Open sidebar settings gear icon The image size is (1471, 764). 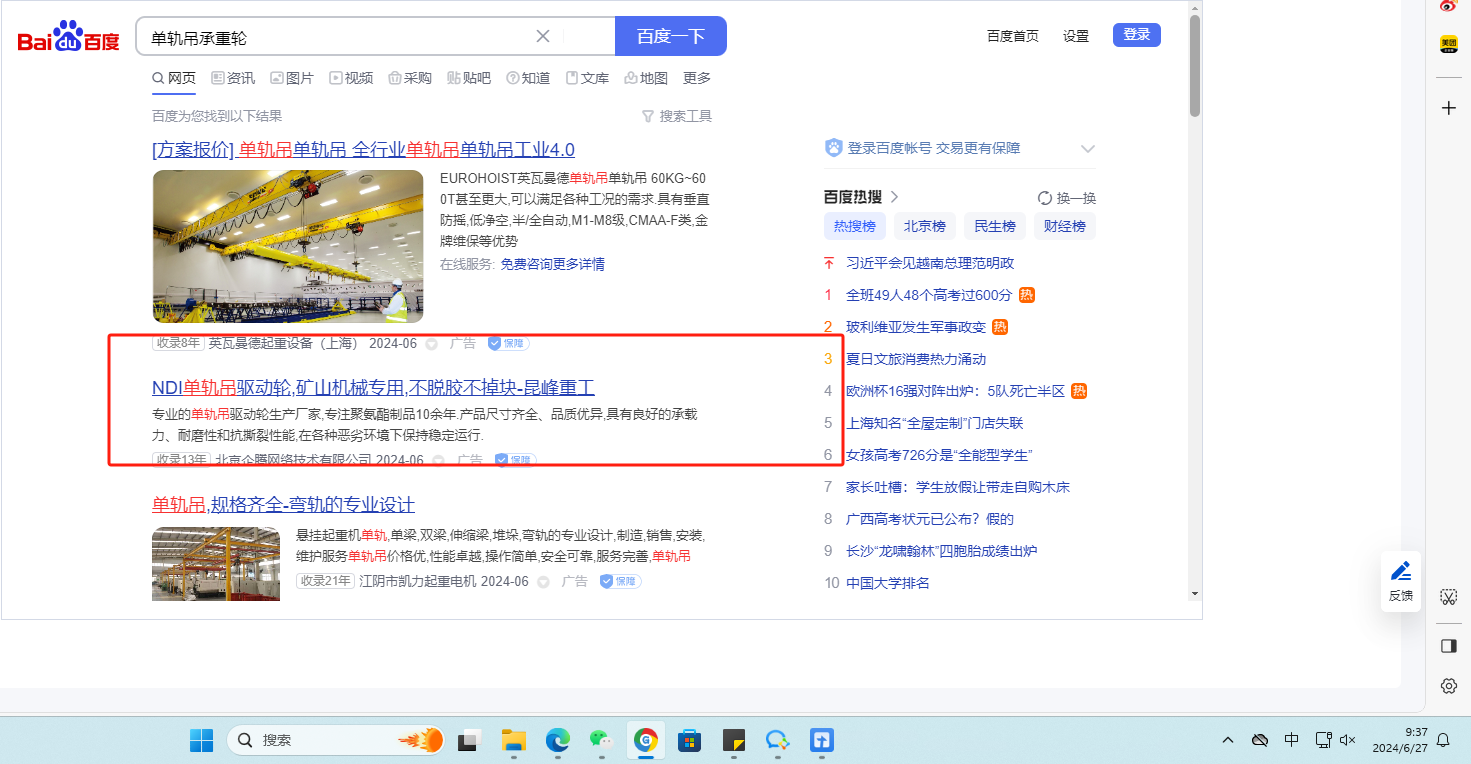[x=1448, y=686]
